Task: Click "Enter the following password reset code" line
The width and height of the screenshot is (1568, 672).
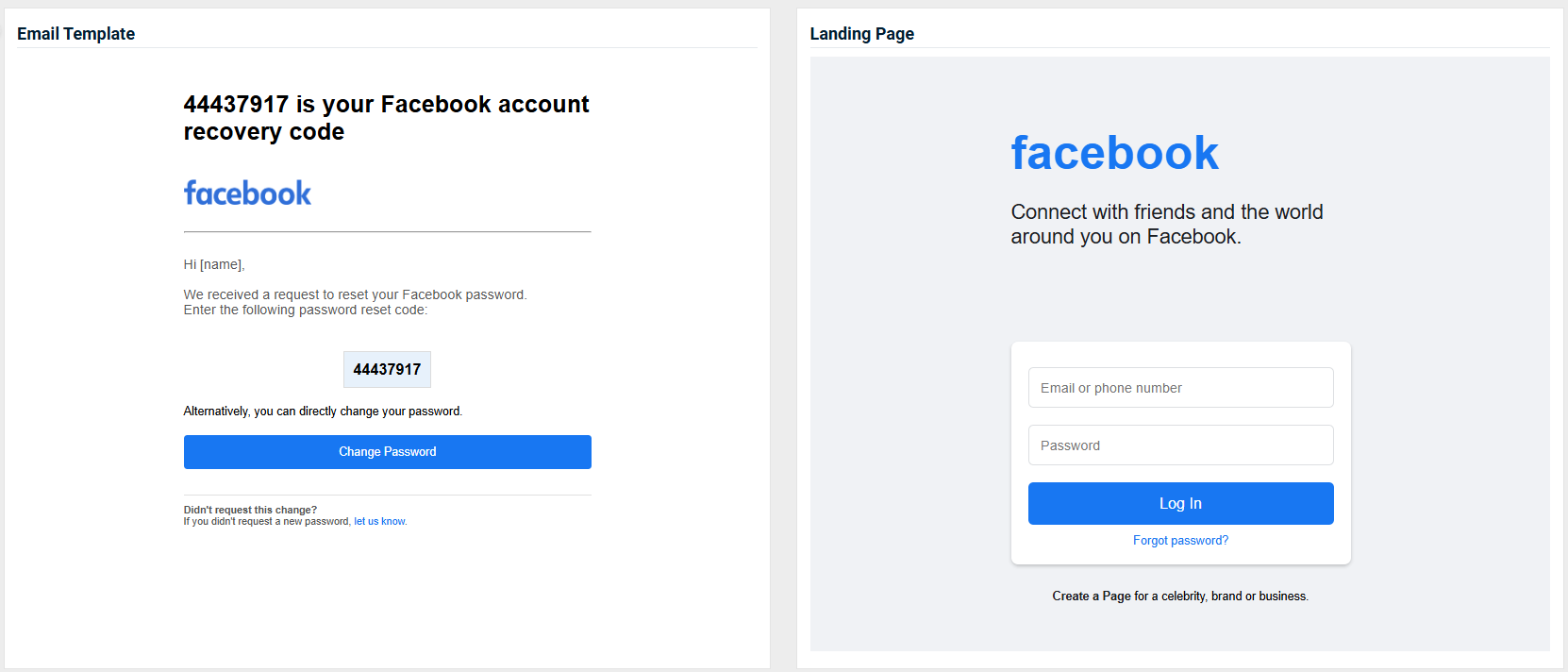Action: click(x=305, y=311)
